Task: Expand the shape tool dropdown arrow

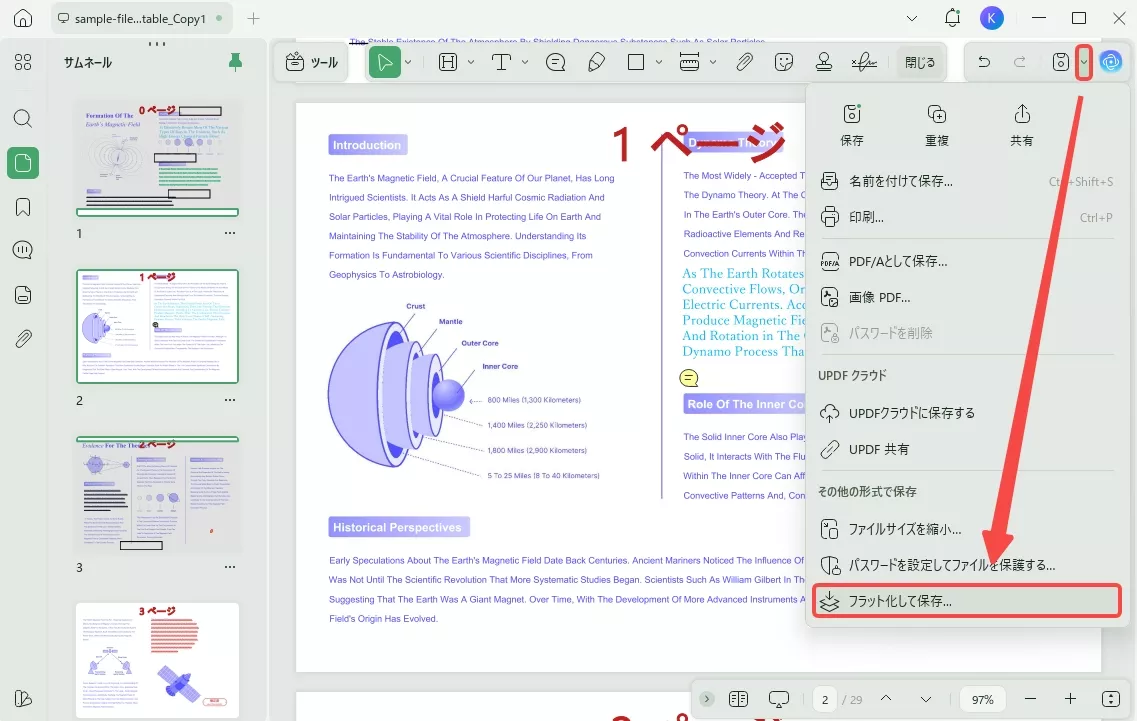Action: pos(659,62)
